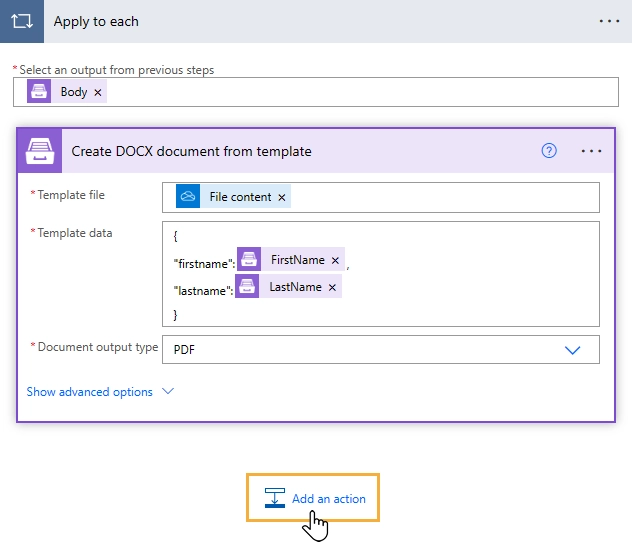
Task: Open the Document output type dropdown
Action: pos(381,349)
